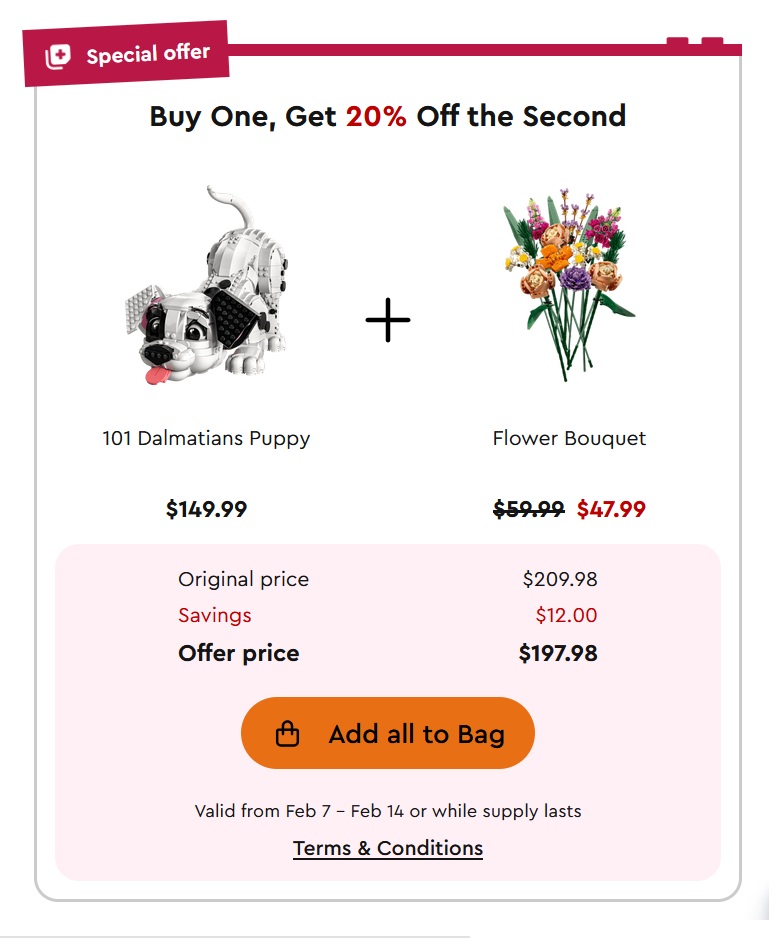Click the bold Offer price label

[238, 654]
